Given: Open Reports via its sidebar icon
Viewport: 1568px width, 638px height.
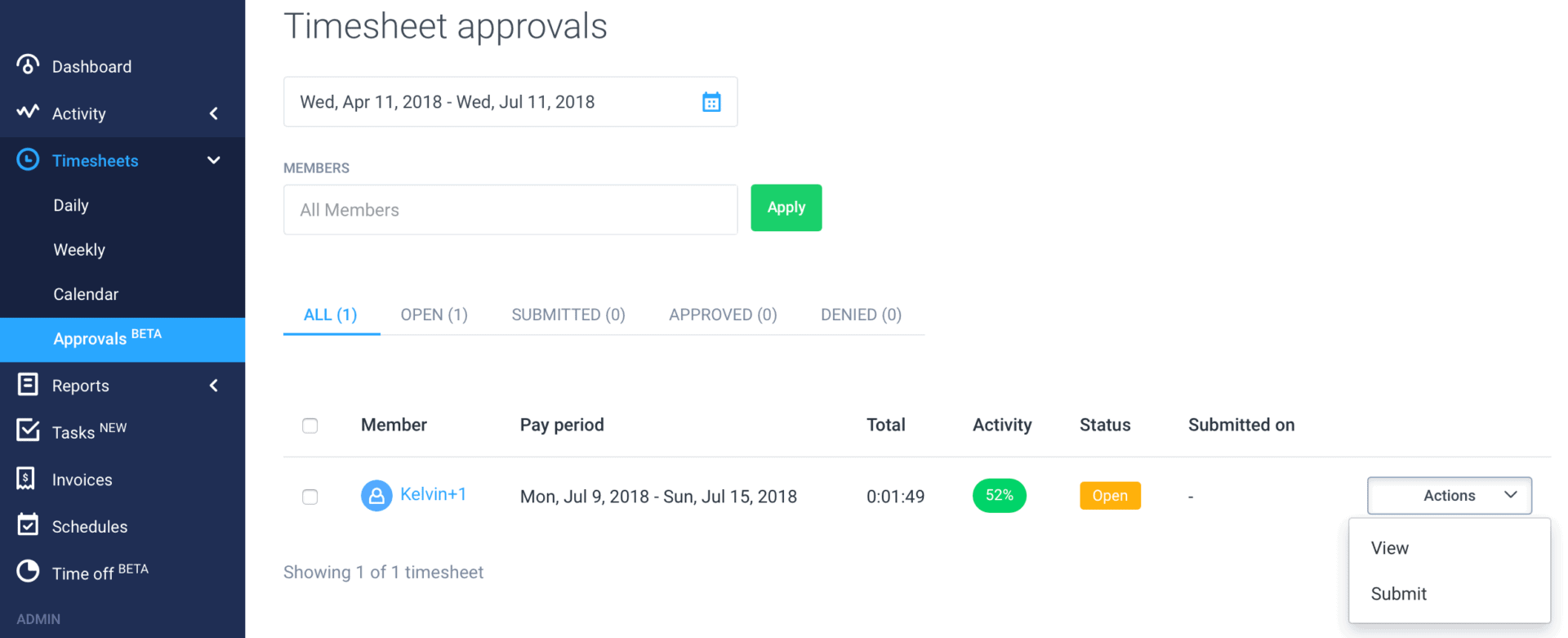Looking at the screenshot, I should coord(27,385).
